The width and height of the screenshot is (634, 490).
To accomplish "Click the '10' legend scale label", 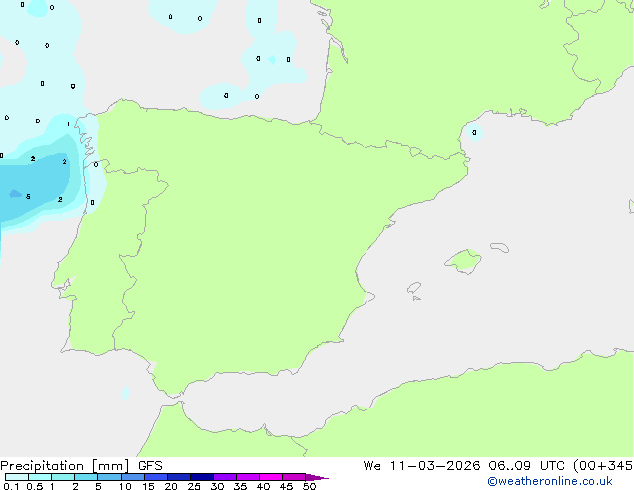I will click(x=125, y=486).
